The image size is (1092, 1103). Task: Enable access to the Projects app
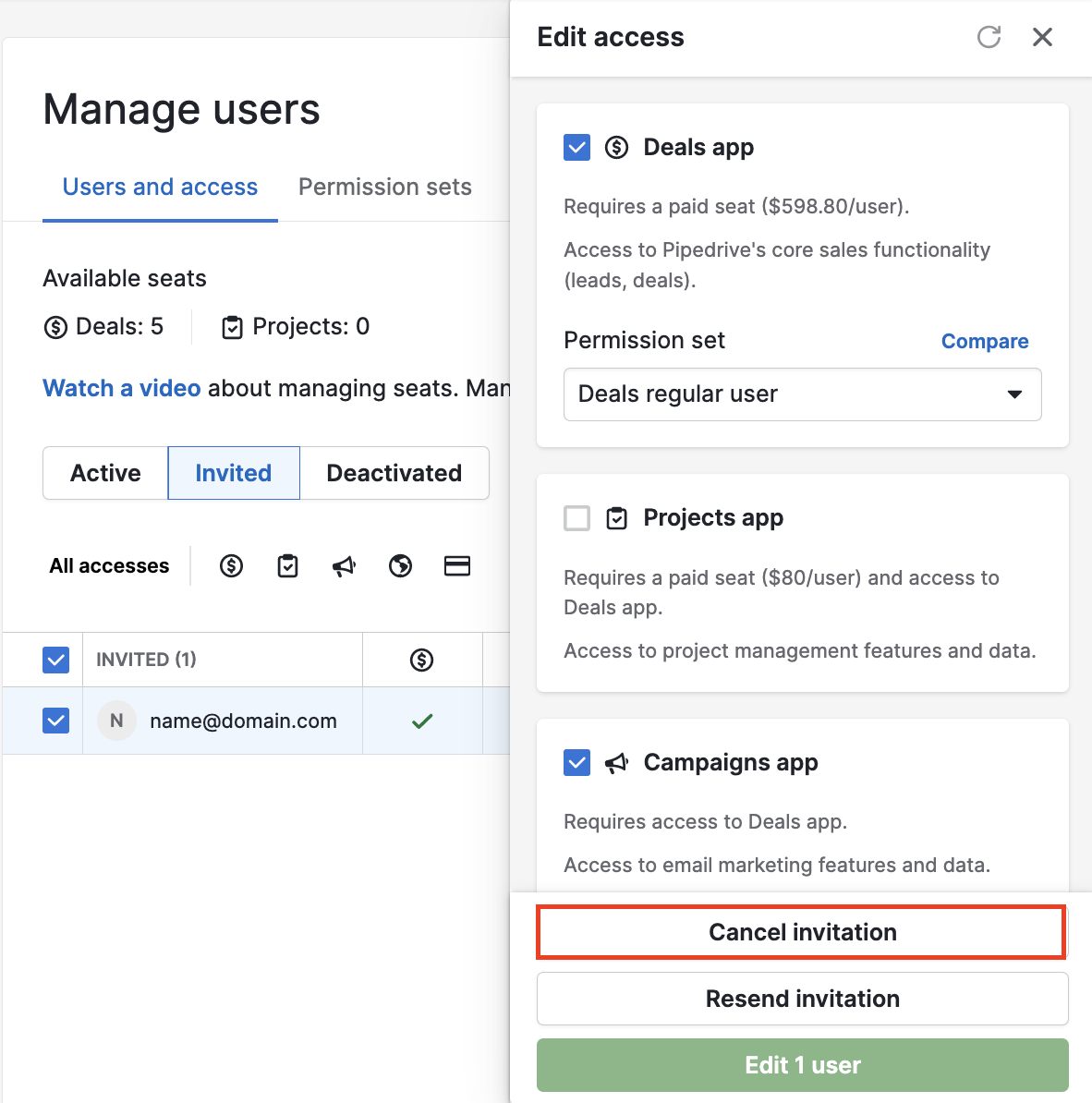pos(576,518)
